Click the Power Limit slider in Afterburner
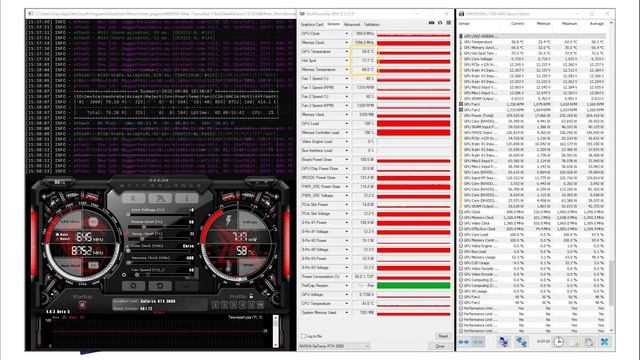Screen dimensions: 640x360 point(159,227)
